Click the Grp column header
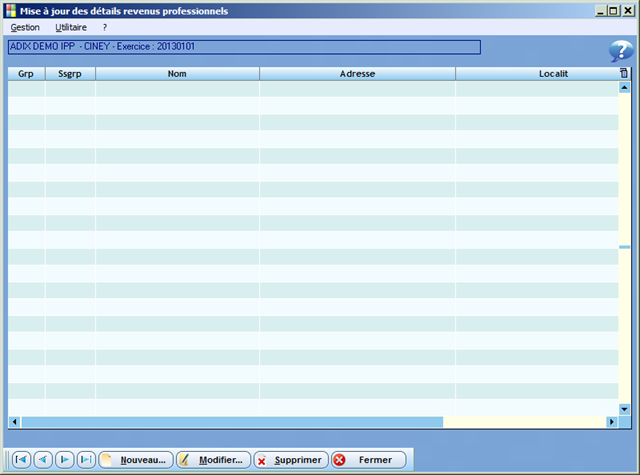The image size is (640, 475). click(26, 74)
